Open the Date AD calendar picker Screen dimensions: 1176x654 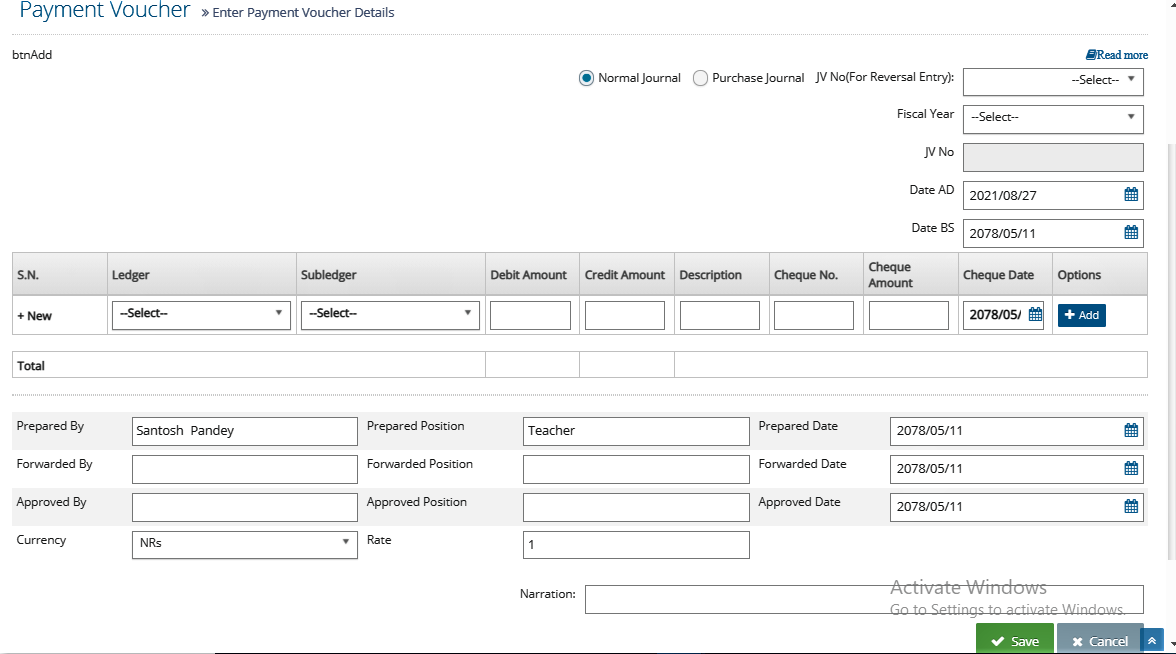[1131, 195]
